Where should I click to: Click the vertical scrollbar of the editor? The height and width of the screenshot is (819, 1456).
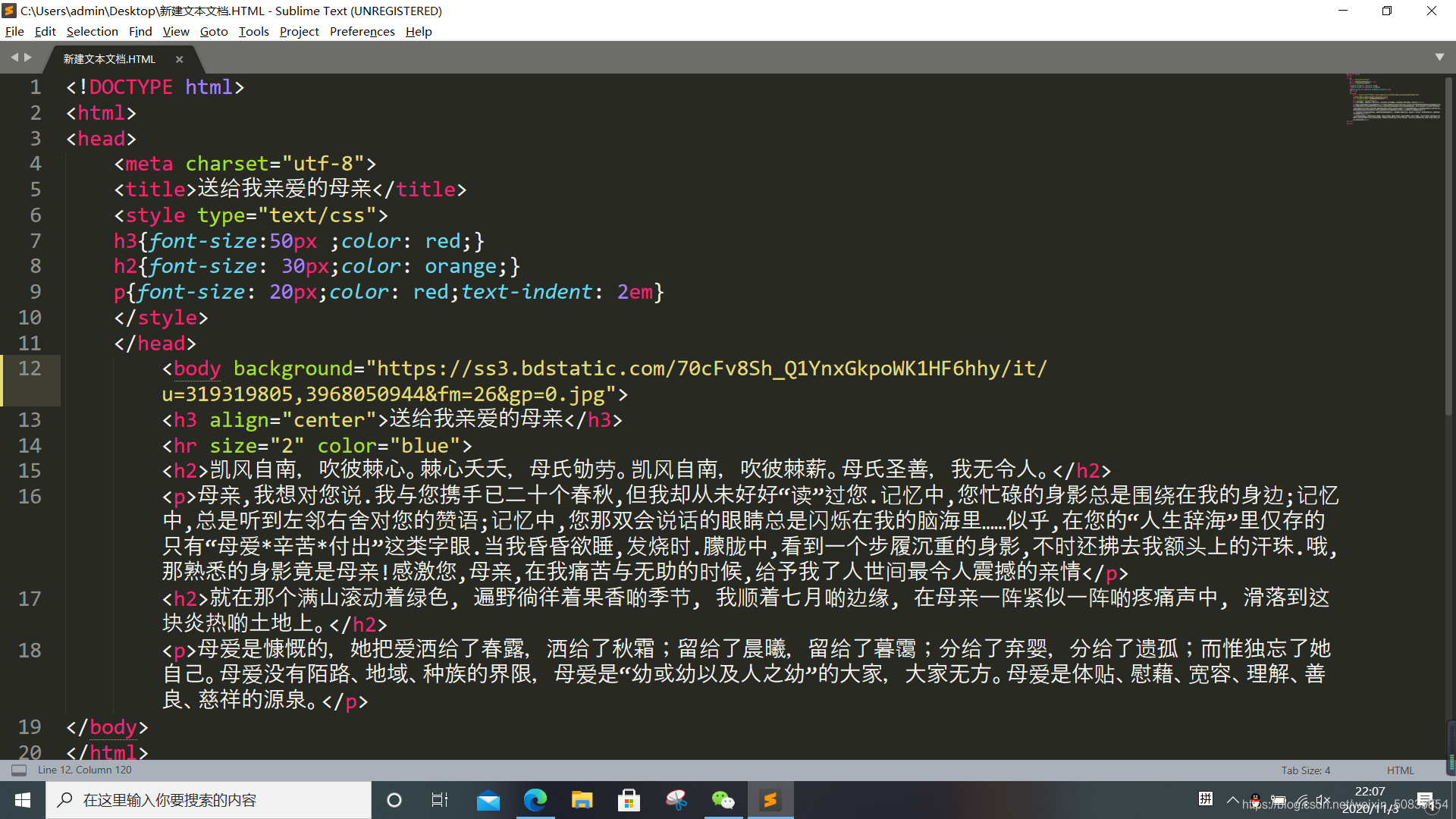[1449, 246]
